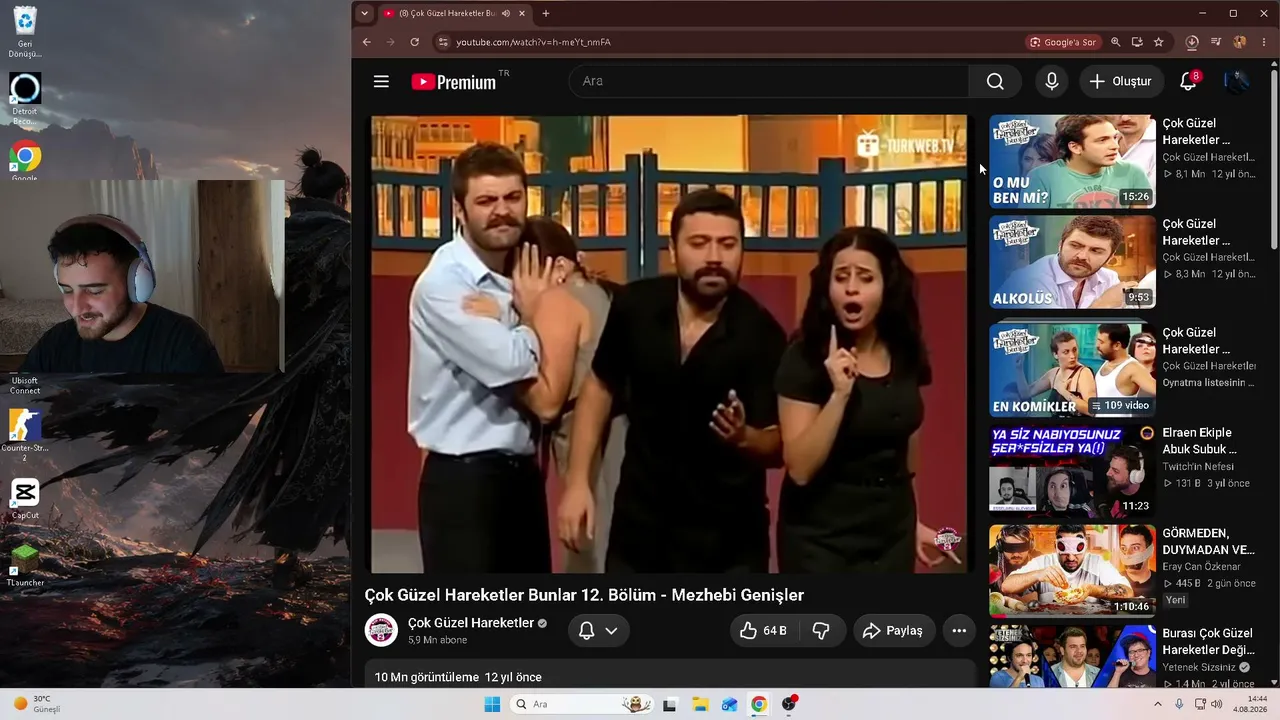Open the YouTube guide hamburger menu
Viewport: 1280px width, 720px height.
[381, 81]
